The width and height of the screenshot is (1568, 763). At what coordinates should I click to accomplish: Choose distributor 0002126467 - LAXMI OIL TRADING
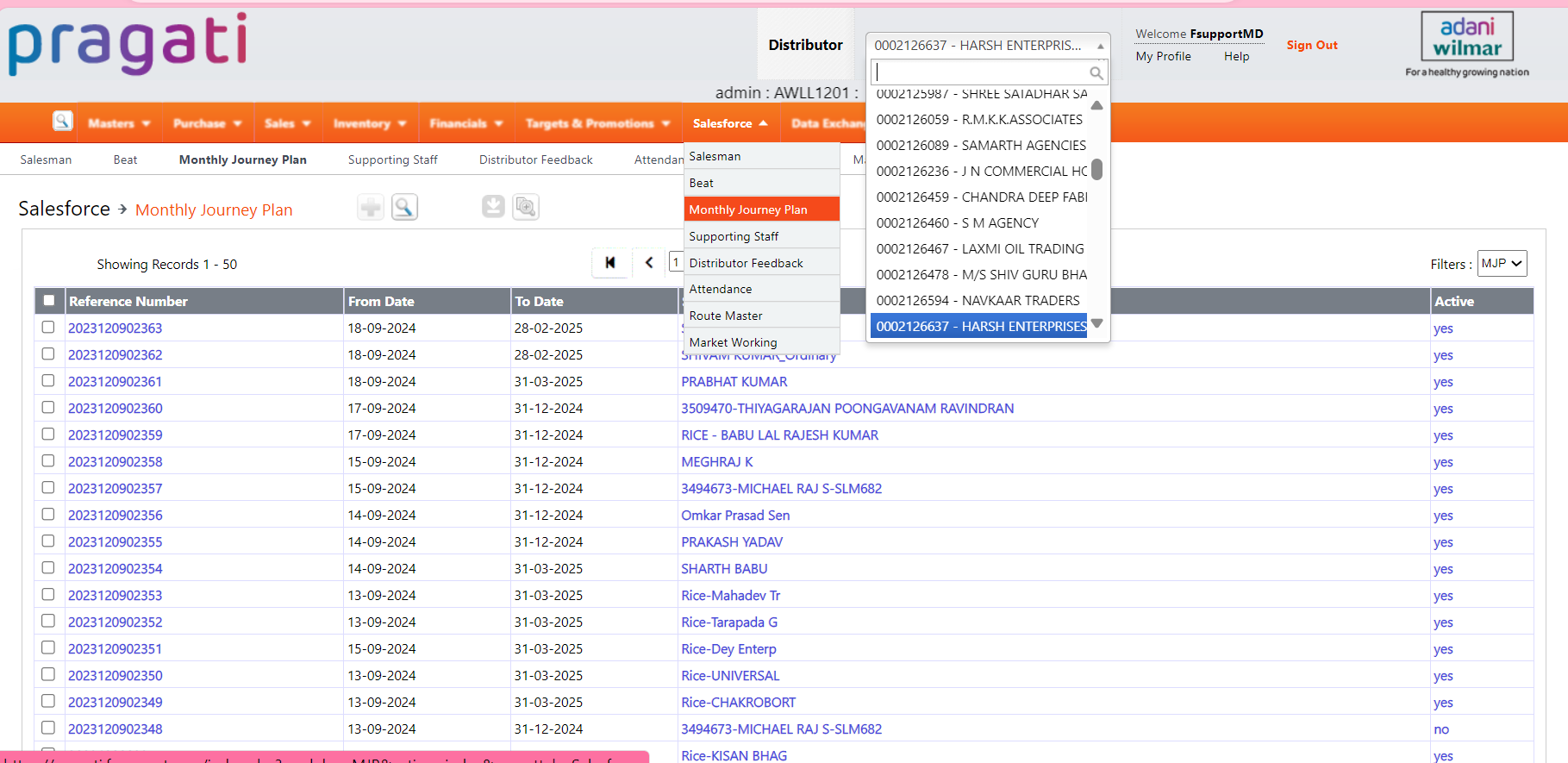(981, 248)
